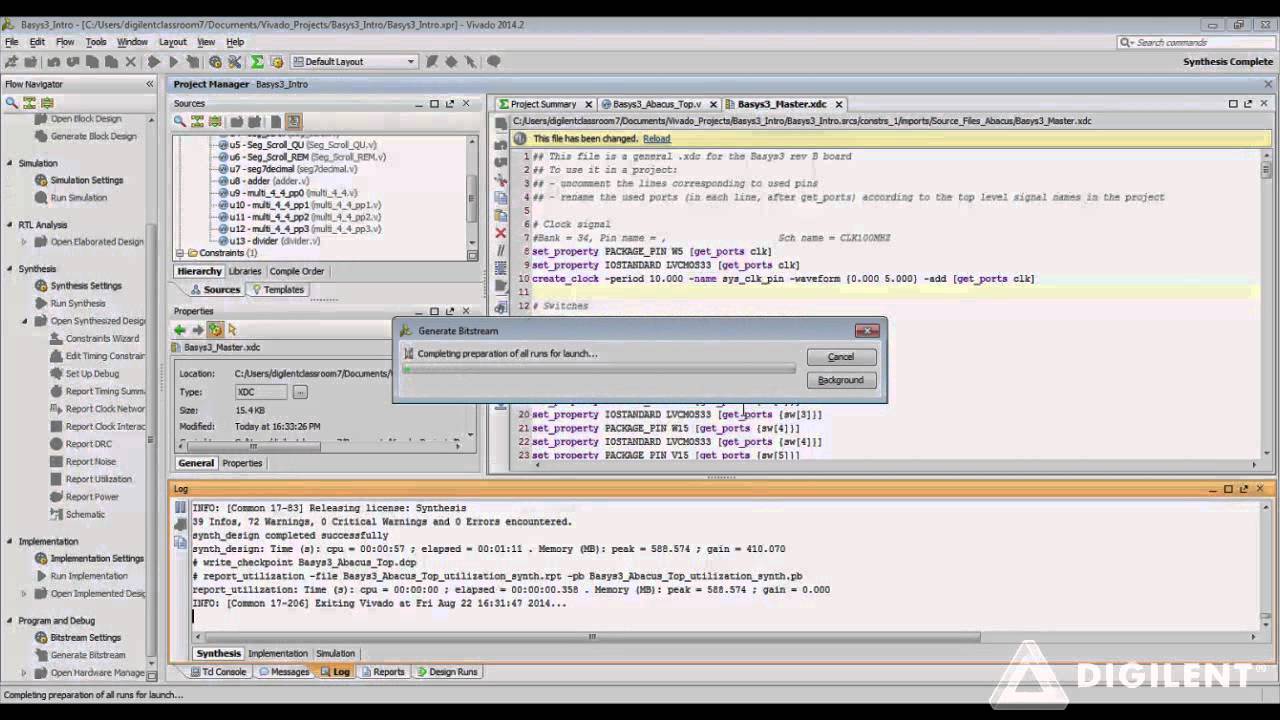Click the comment toggle slashes icon in editor sidebar

(501, 250)
